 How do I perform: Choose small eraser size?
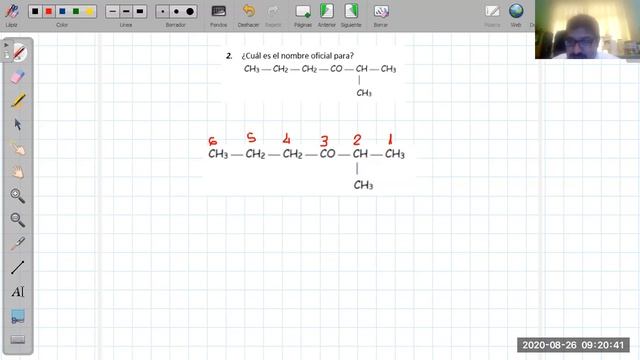click(163, 11)
